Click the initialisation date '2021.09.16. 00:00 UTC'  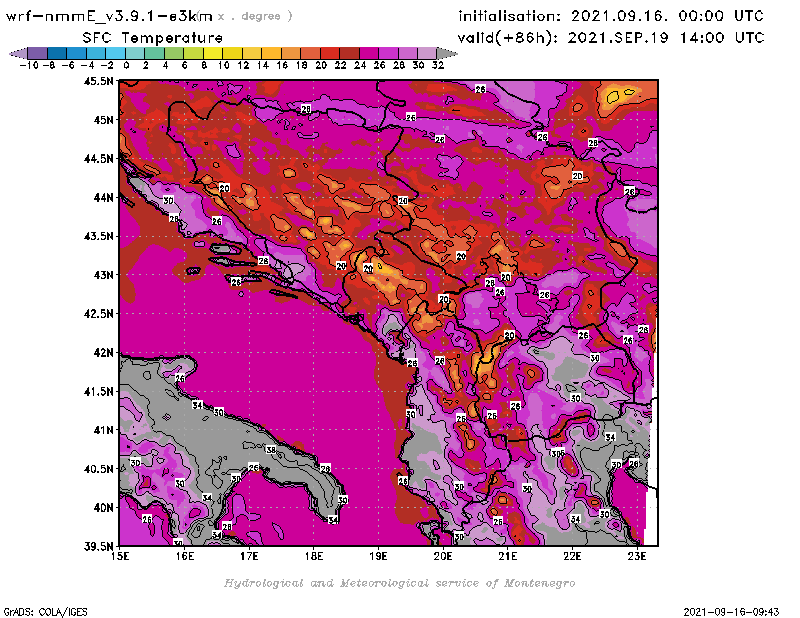pyautogui.click(x=667, y=16)
